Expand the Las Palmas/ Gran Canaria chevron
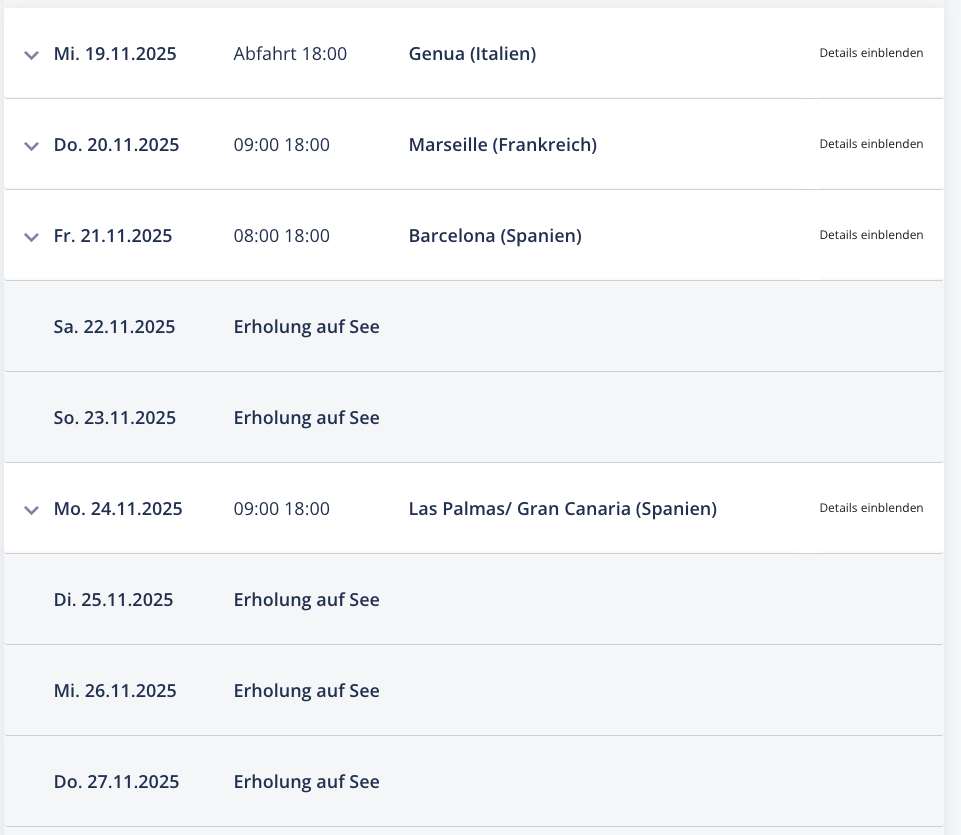Viewport: 961px width, 835px height. coord(31,510)
